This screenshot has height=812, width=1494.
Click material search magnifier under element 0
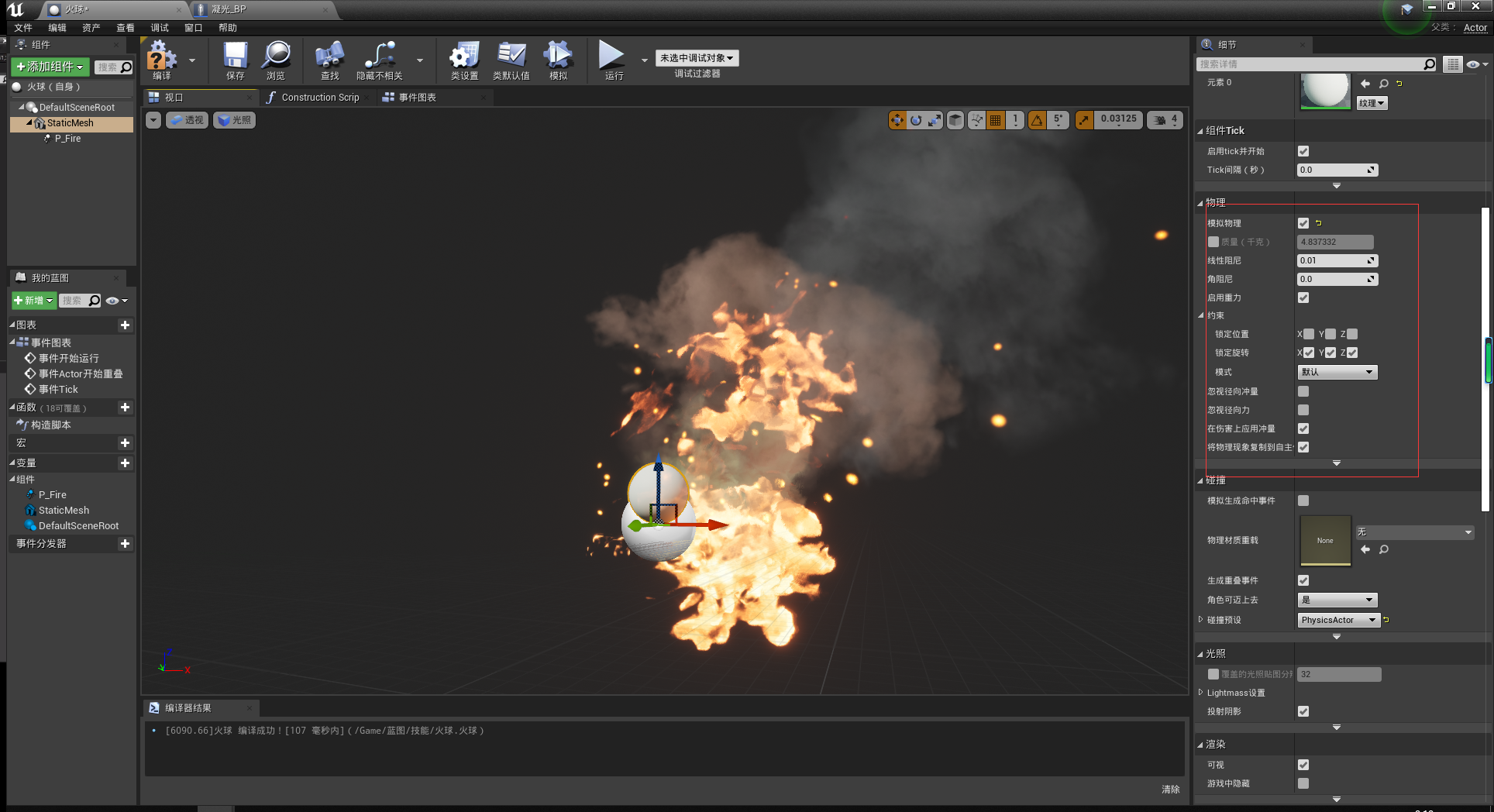[x=1384, y=84]
